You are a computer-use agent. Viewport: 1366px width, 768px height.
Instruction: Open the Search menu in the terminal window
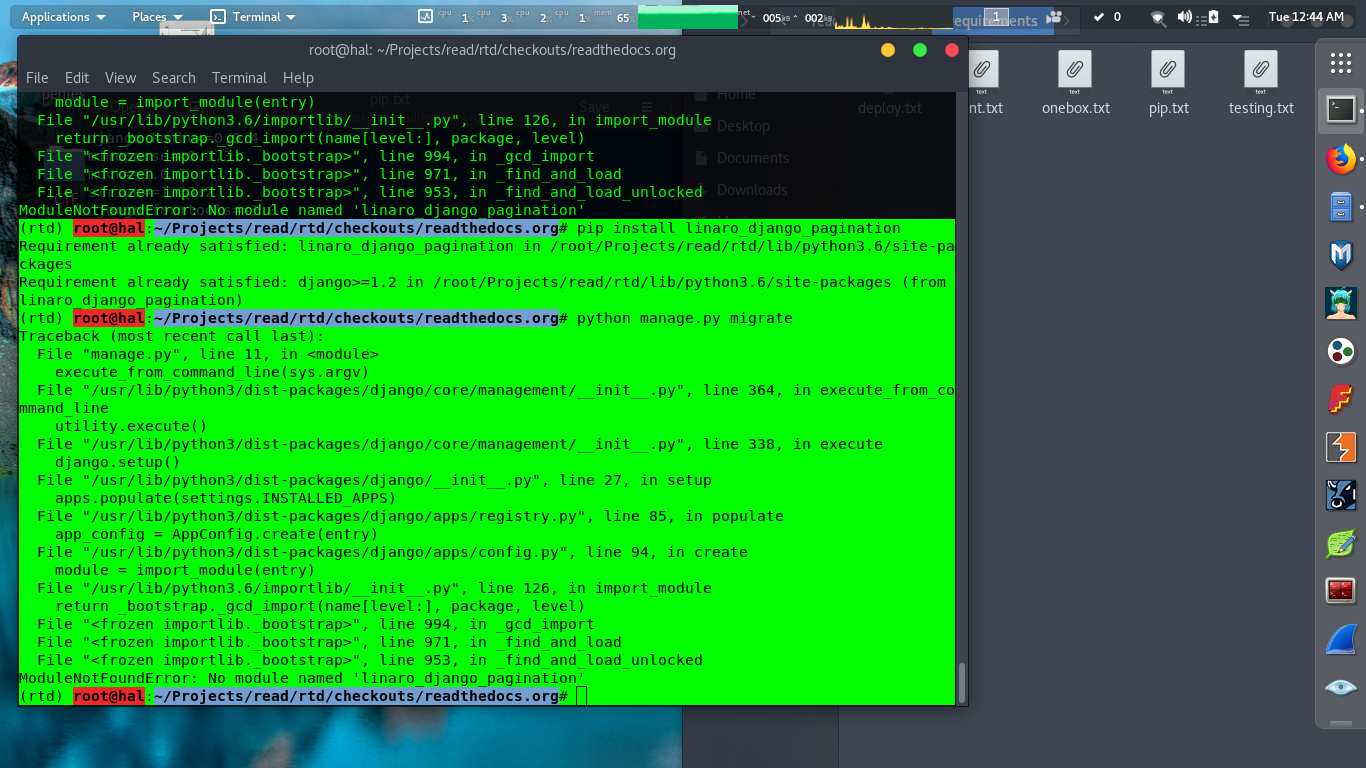pyautogui.click(x=173, y=77)
